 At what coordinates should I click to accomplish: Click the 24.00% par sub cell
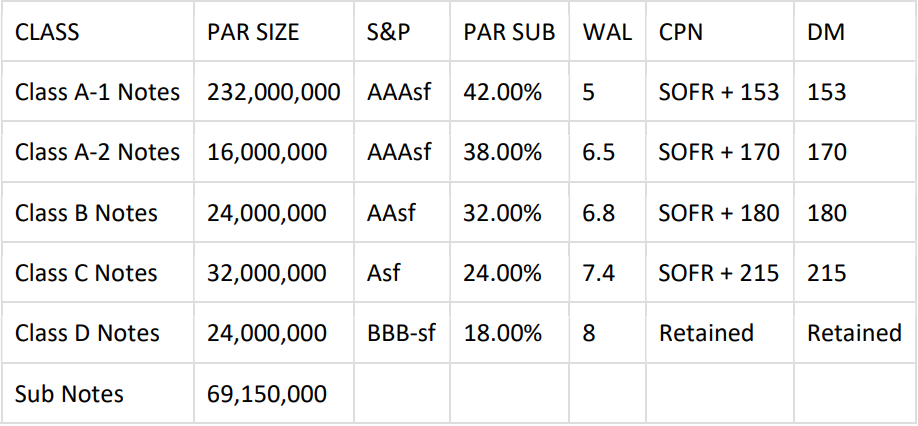(503, 273)
